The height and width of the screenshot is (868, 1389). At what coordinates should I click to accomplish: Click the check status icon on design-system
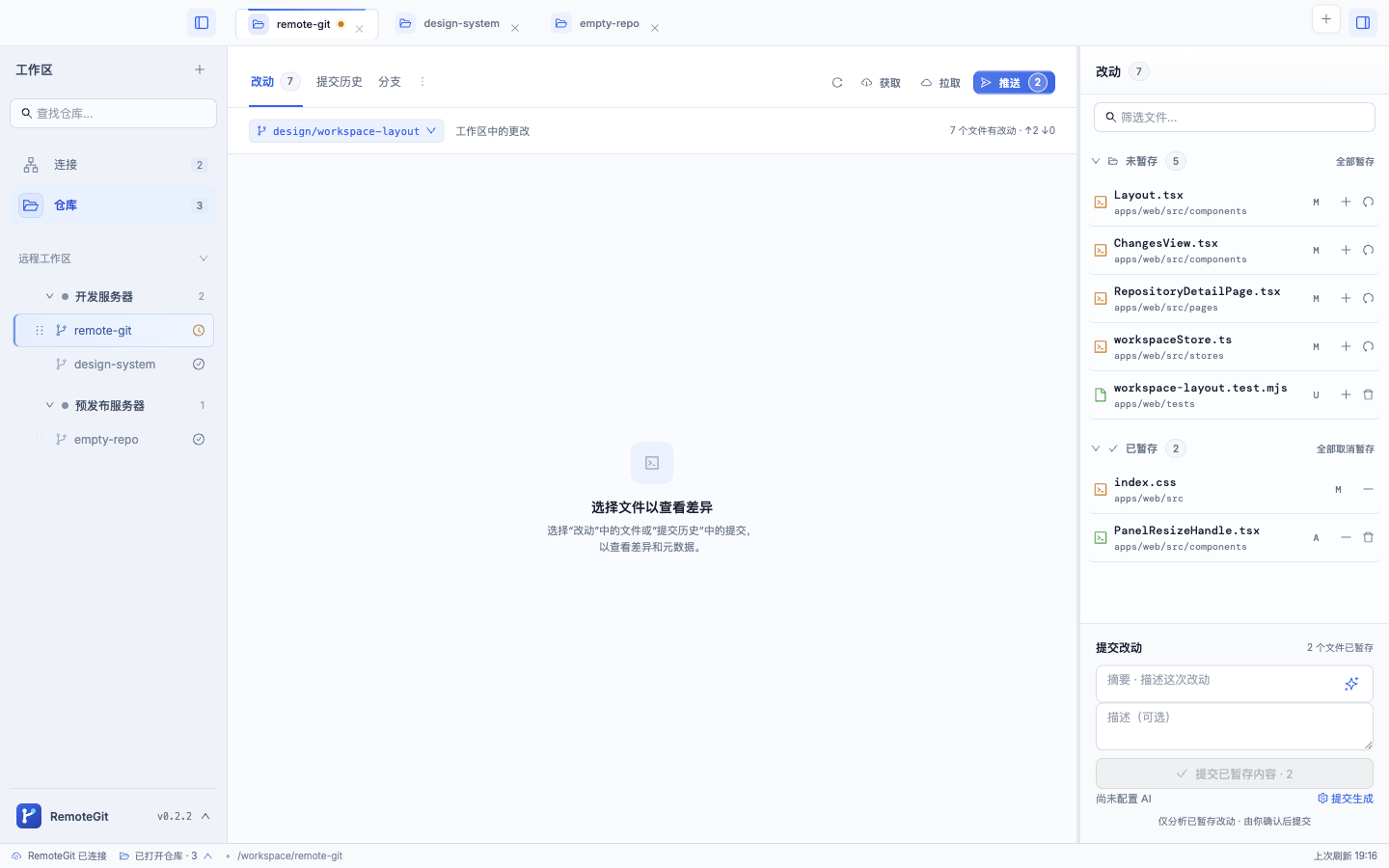tap(199, 365)
